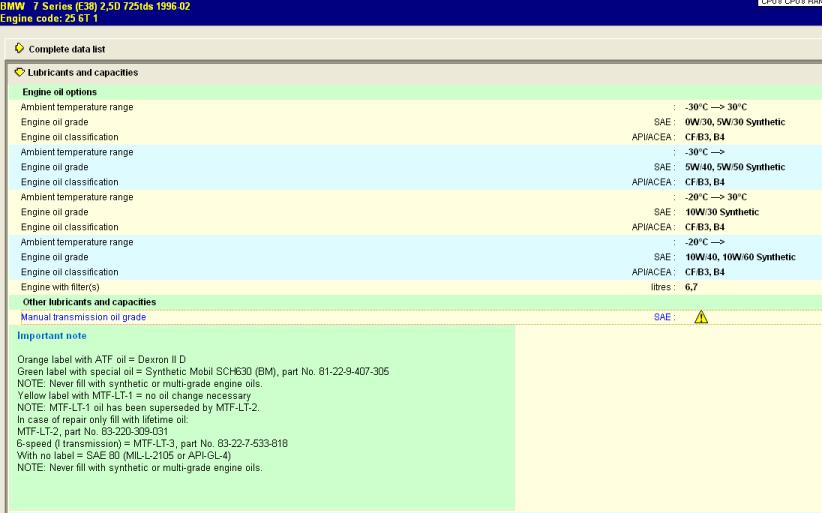Click the Complete data list pentagon icon
The image size is (822, 513).
pos(19,48)
